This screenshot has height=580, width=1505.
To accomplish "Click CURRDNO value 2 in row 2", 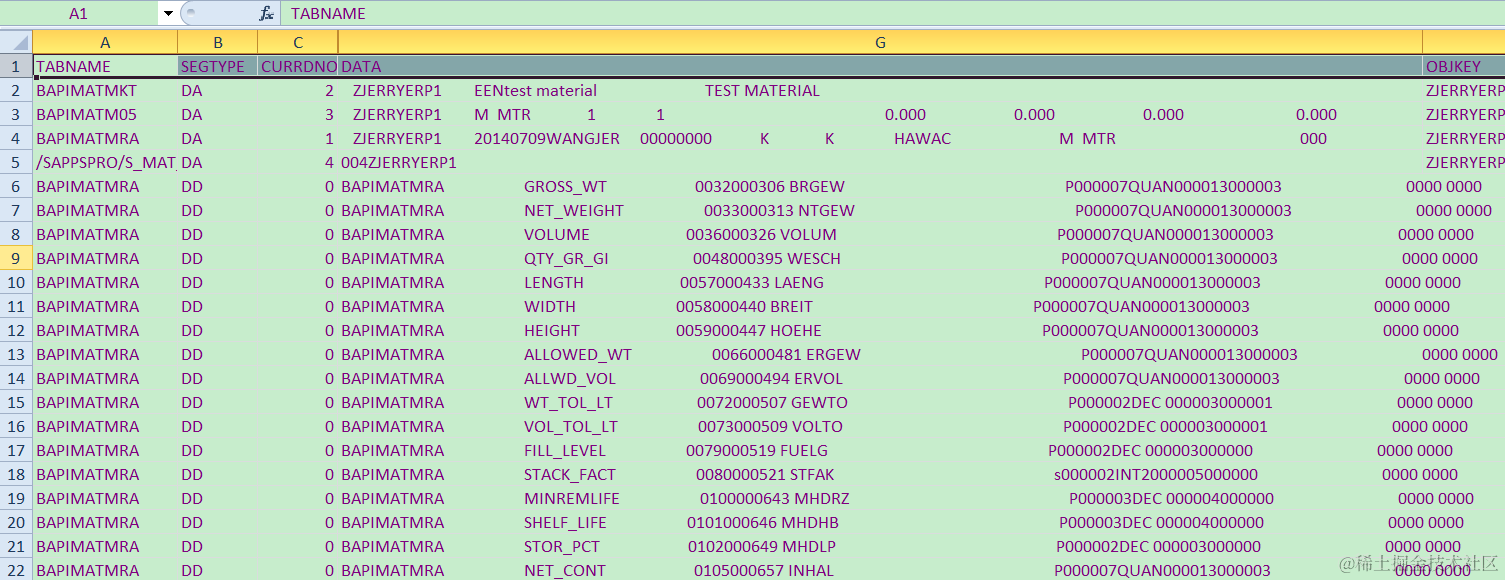I will [298, 91].
